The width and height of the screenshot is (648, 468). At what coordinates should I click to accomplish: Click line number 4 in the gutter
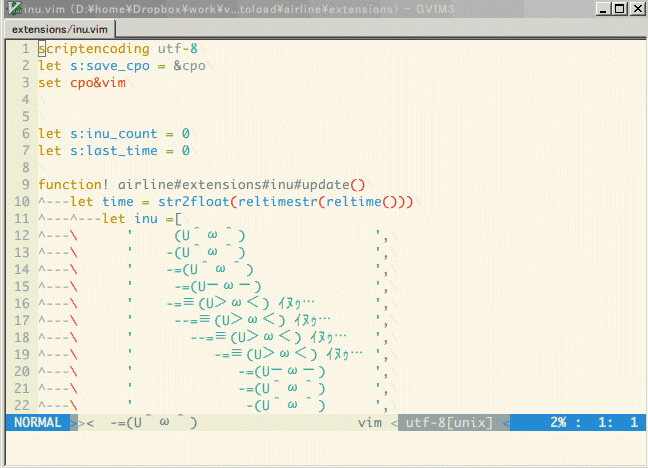tap(26, 100)
